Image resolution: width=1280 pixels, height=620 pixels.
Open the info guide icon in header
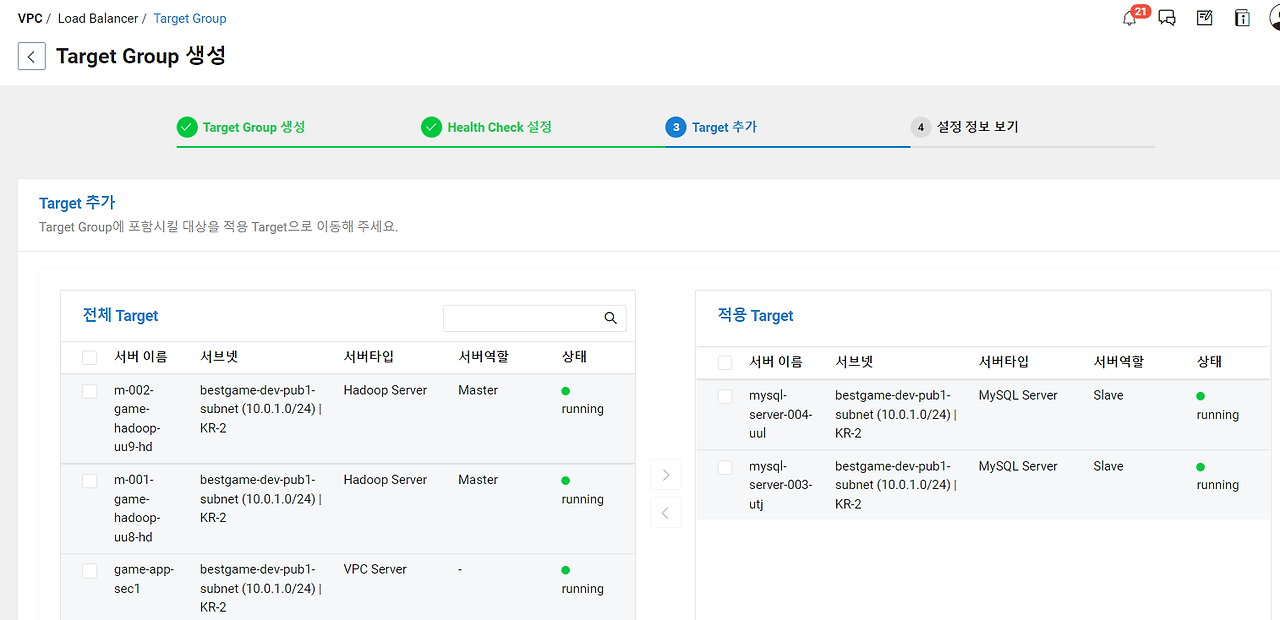click(1242, 18)
